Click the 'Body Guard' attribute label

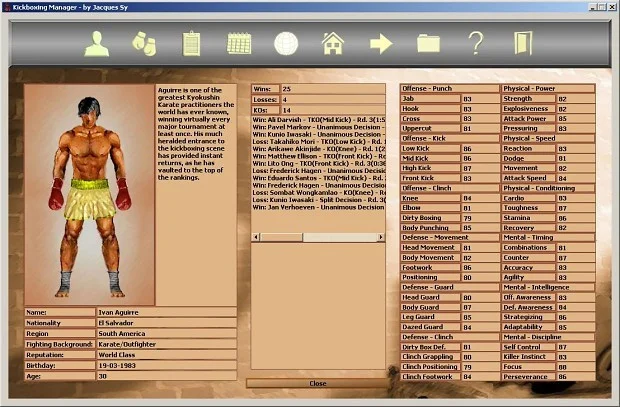click(x=430, y=307)
